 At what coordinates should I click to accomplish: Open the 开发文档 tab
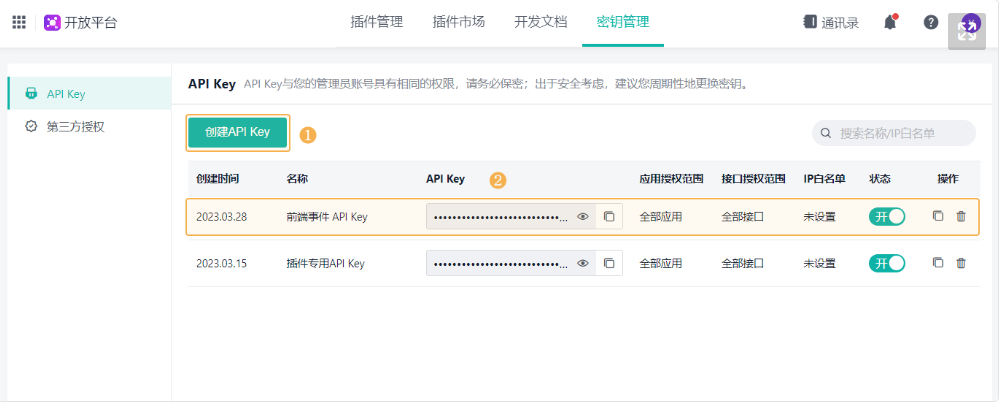tap(541, 22)
